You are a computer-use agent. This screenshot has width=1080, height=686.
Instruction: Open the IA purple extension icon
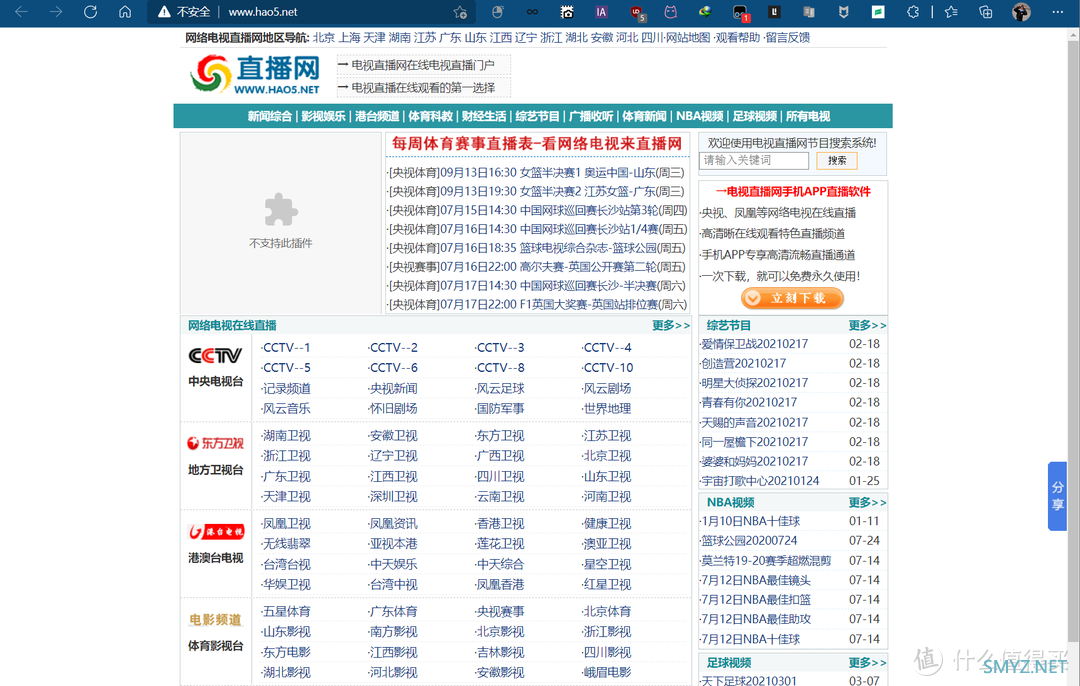coord(601,12)
